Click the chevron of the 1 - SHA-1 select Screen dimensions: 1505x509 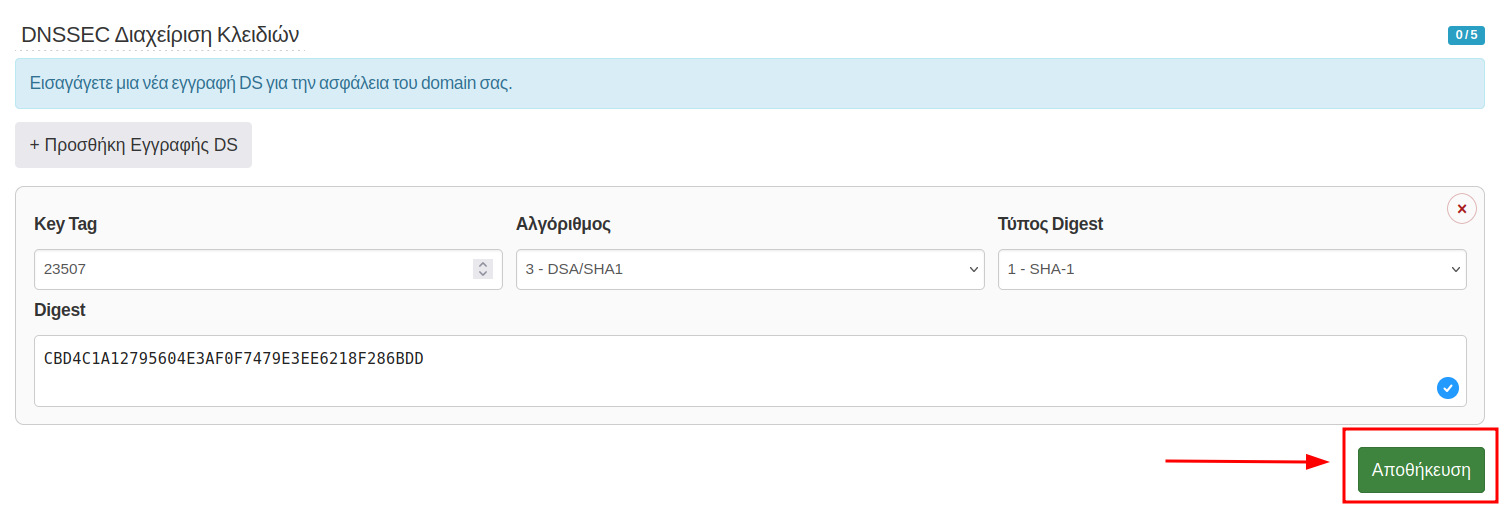[1456, 270]
